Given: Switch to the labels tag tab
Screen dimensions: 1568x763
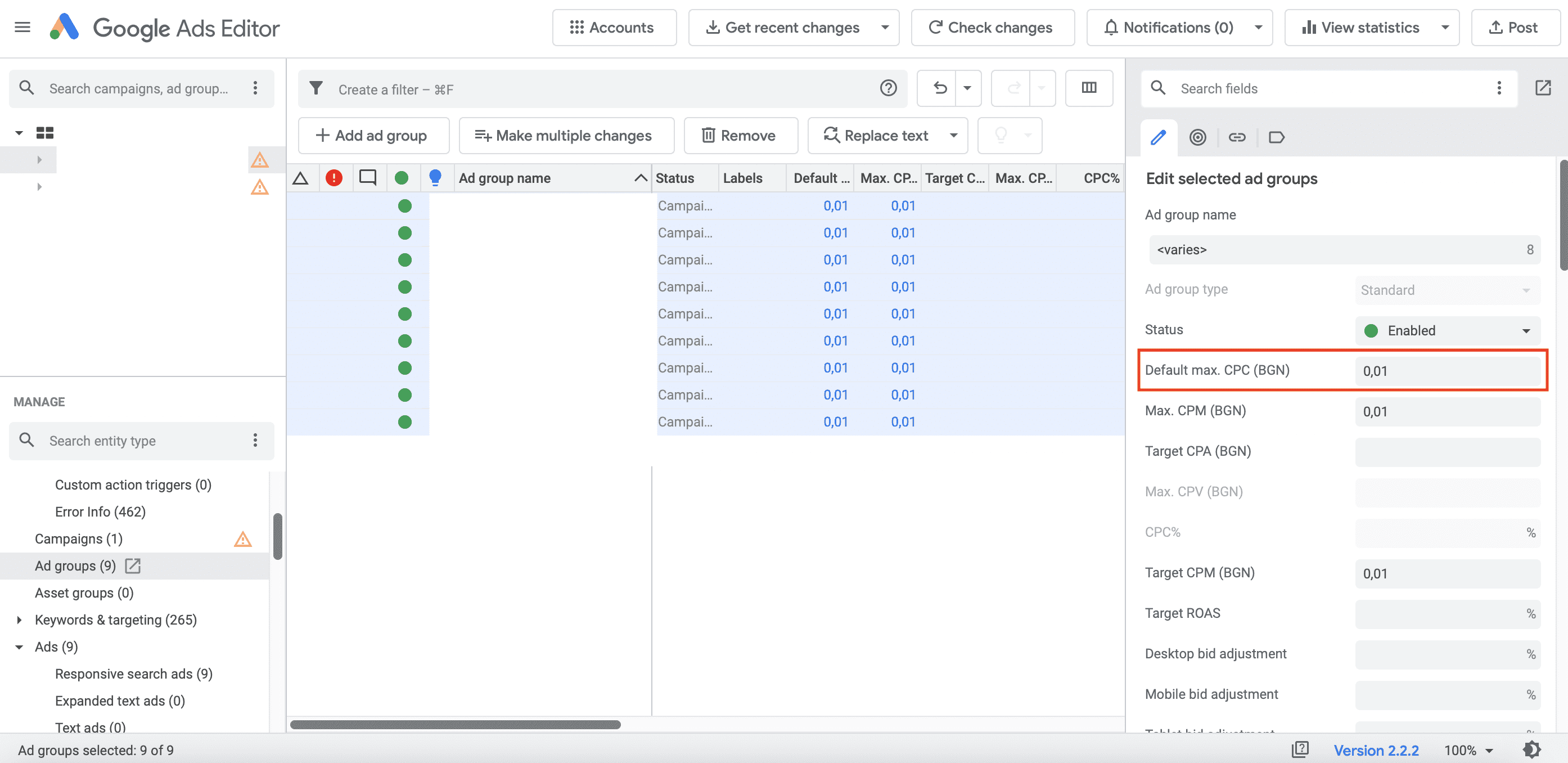Looking at the screenshot, I should point(1277,138).
